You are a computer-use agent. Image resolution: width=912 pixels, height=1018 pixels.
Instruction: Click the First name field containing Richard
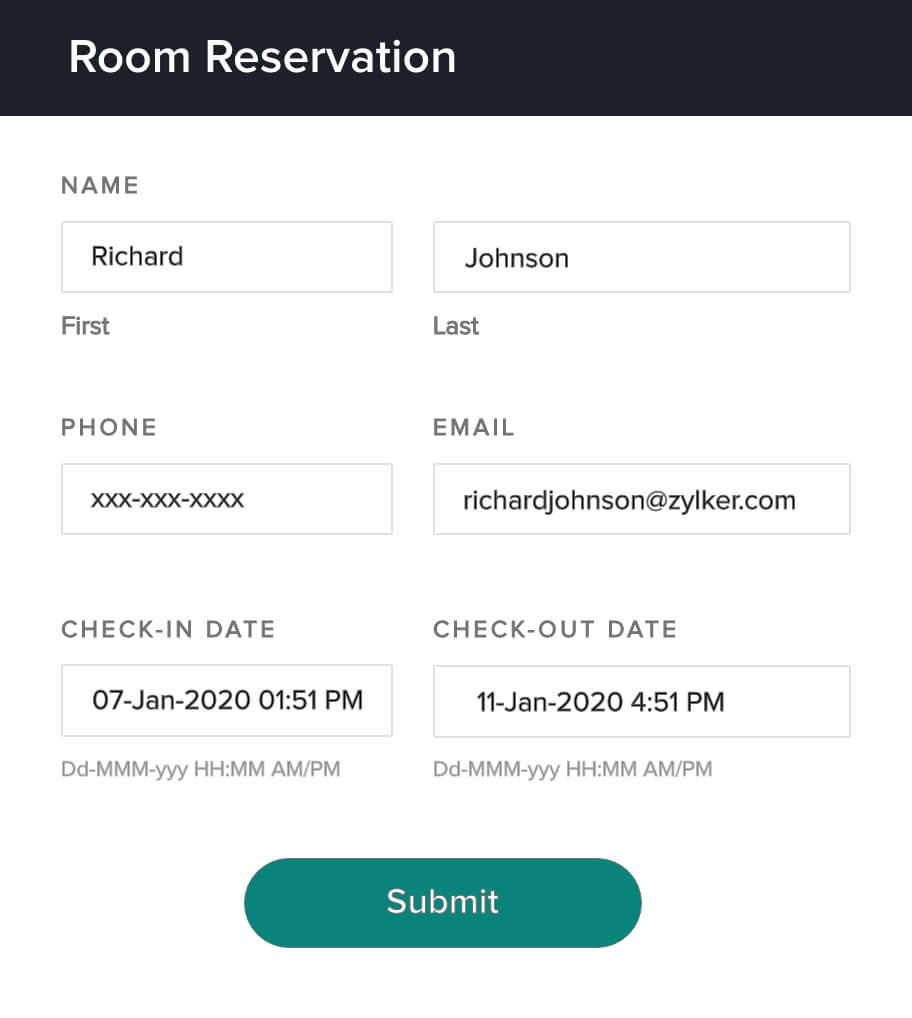[x=226, y=257]
